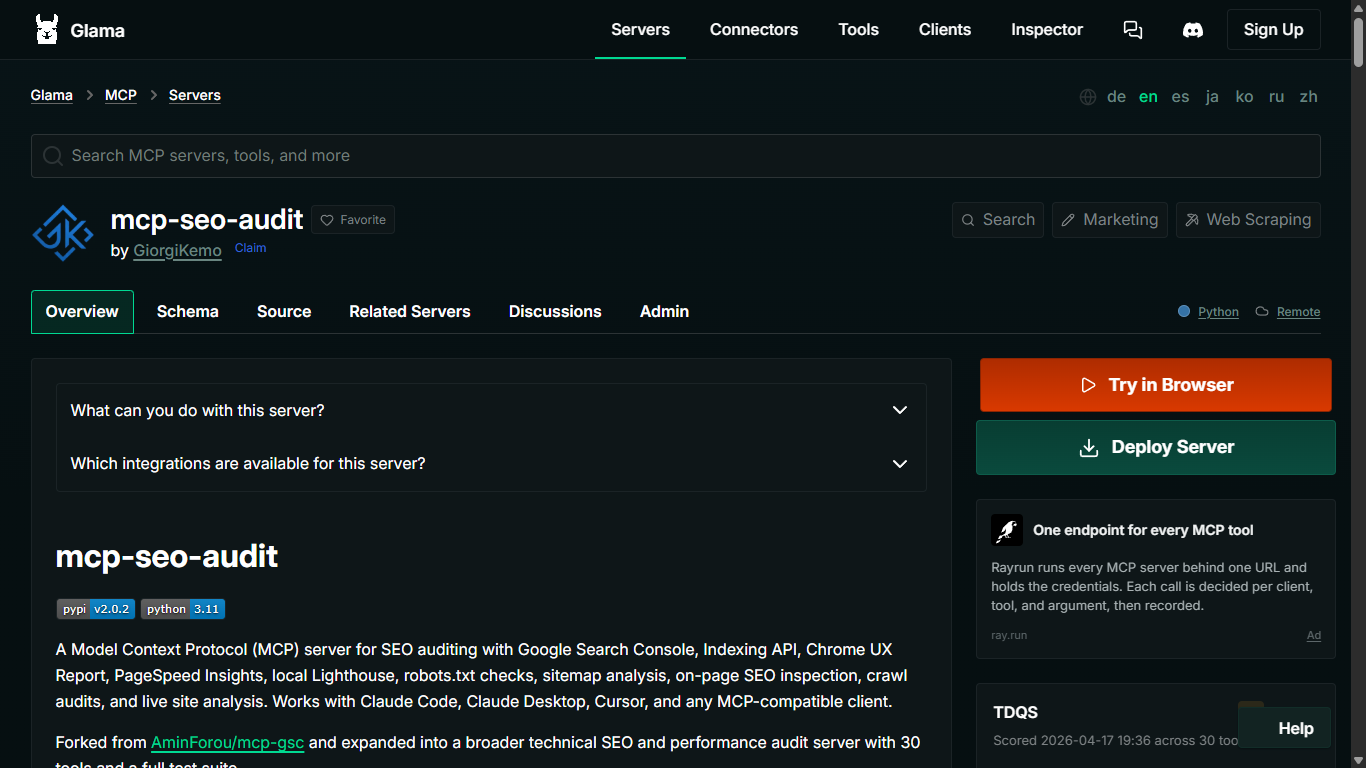Image resolution: width=1366 pixels, height=768 pixels.
Task: Open the Tools nav item
Action: (858, 30)
